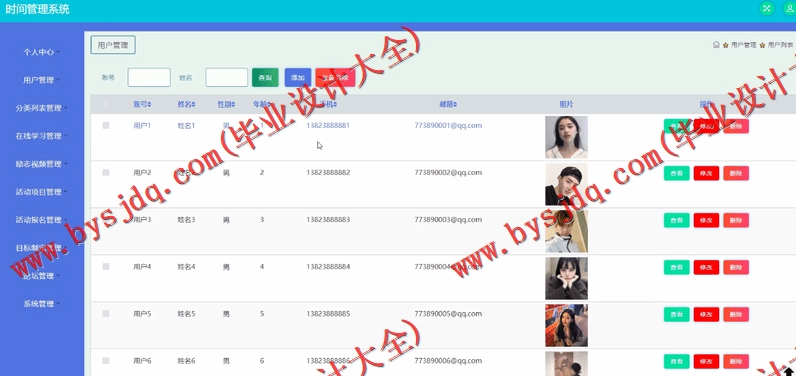The image size is (796, 376).
Task: Click the 照片 column header
Action: [x=567, y=105]
